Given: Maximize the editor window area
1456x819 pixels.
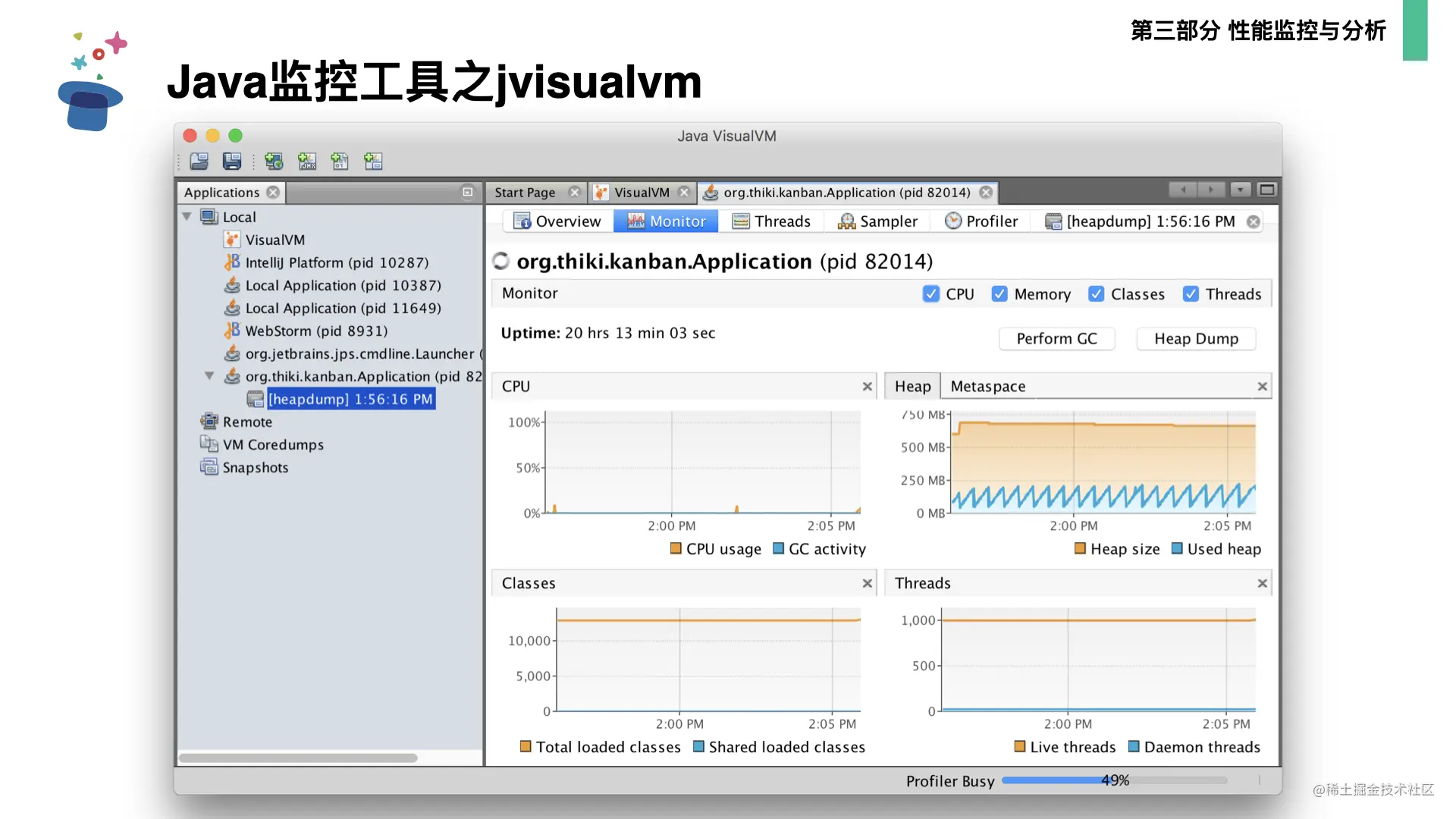Looking at the screenshot, I should (1266, 190).
